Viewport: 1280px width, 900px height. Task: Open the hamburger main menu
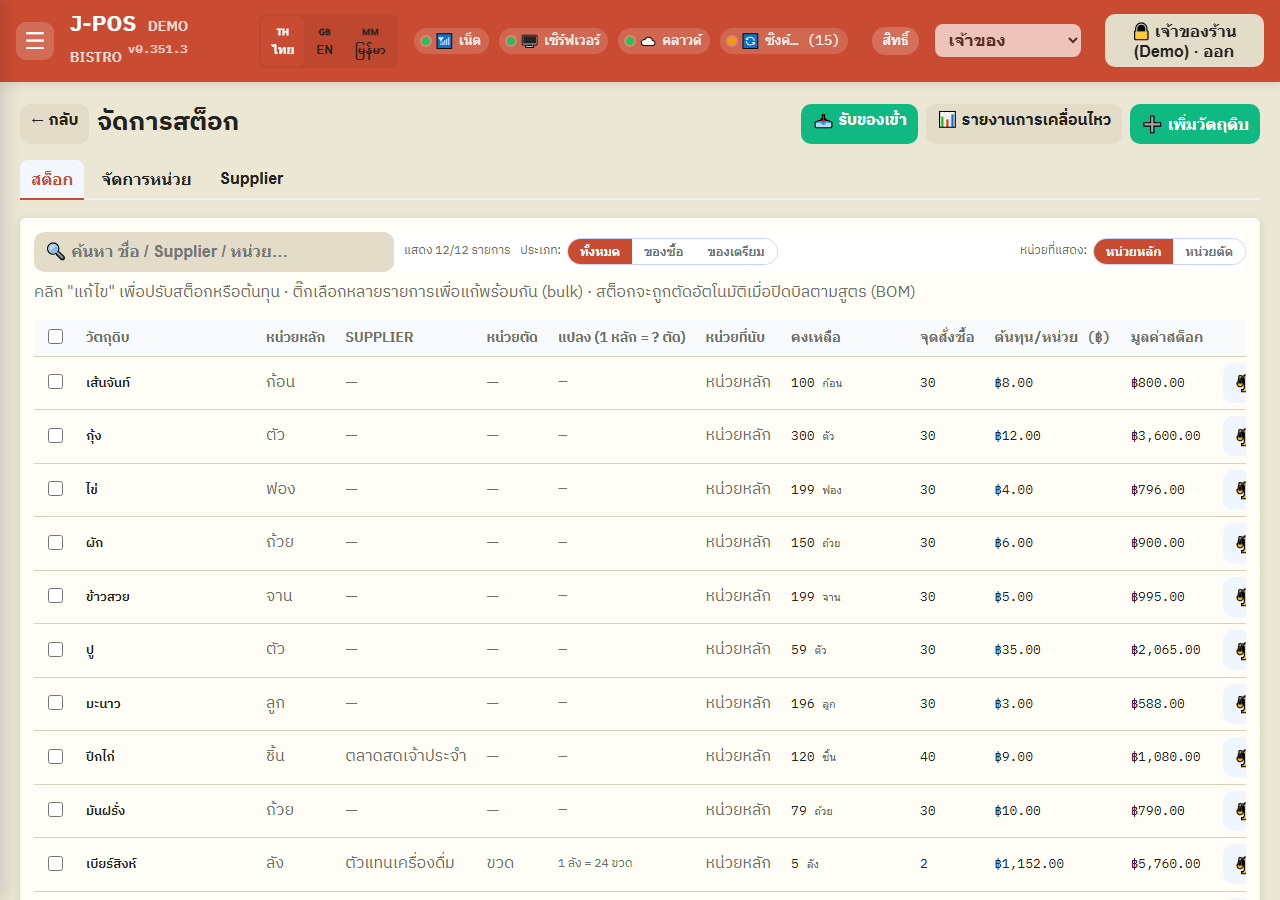(x=35, y=41)
